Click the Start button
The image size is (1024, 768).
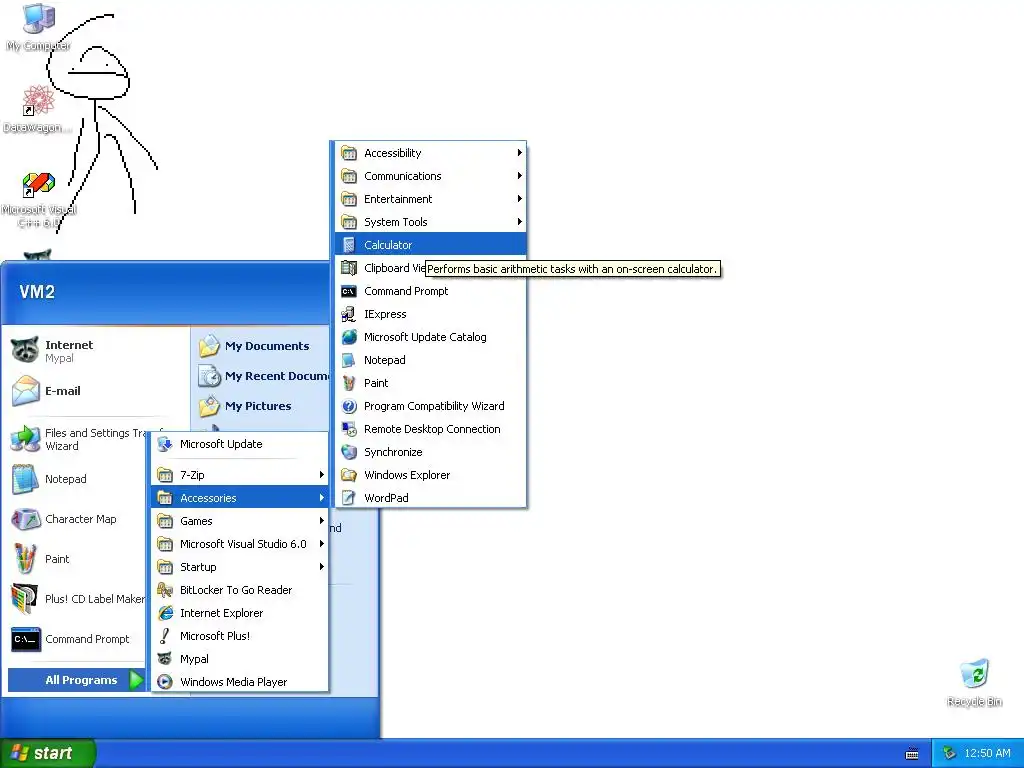(48, 753)
